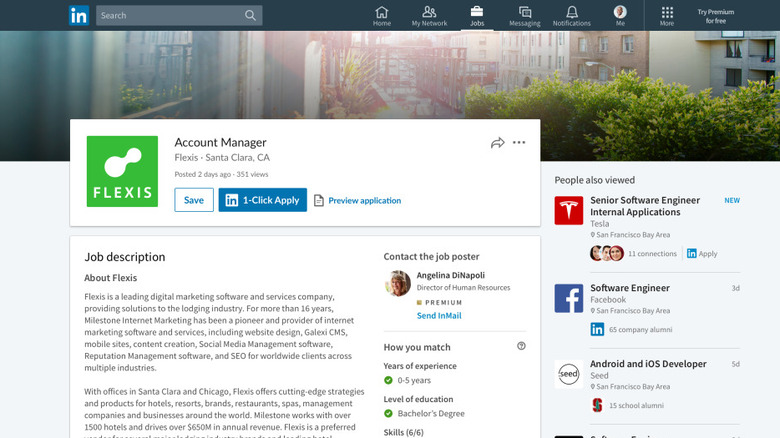Screen dimensions: 780x438
Task: Click the LinkedIn icon beside company alumni
Action: click(597, 329)
